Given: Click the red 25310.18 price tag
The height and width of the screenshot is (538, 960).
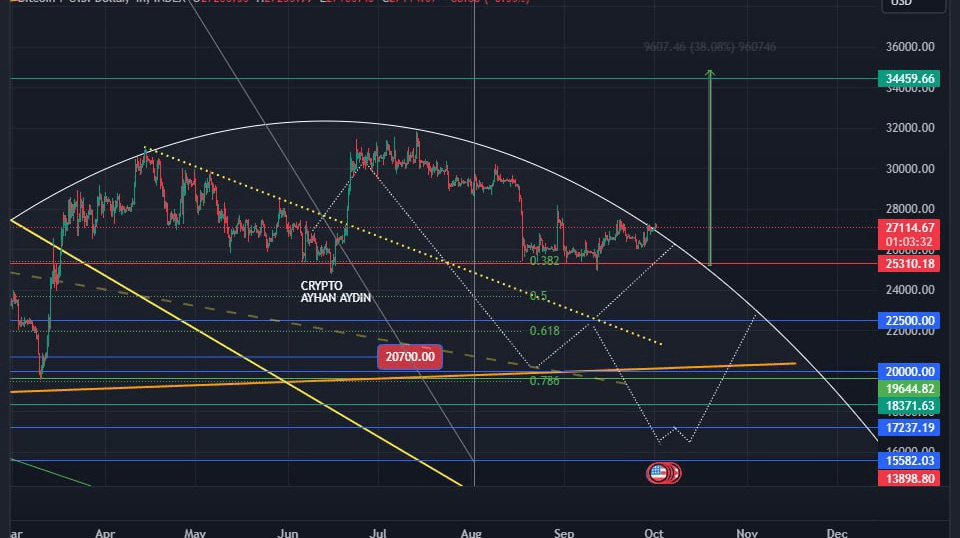Looking at the screenshot, I should (x=909, y=264).
